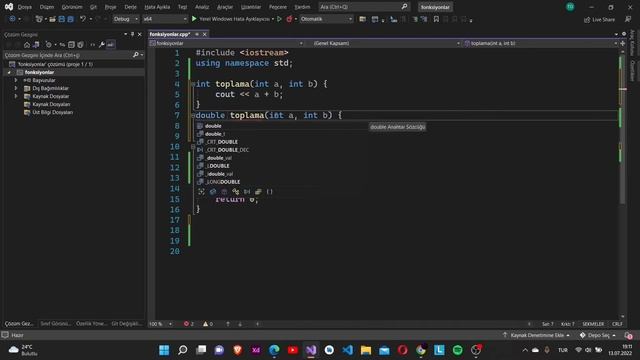
Task: Open Spotify from the taskbar
Action: [x=458, y=350]
